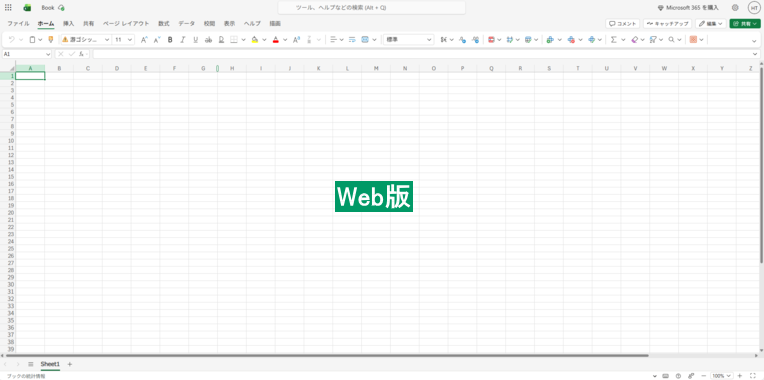Click the text alignment icon
This screenshot has width=764, height=380.
pyautogui.click(x=333, y=40)
